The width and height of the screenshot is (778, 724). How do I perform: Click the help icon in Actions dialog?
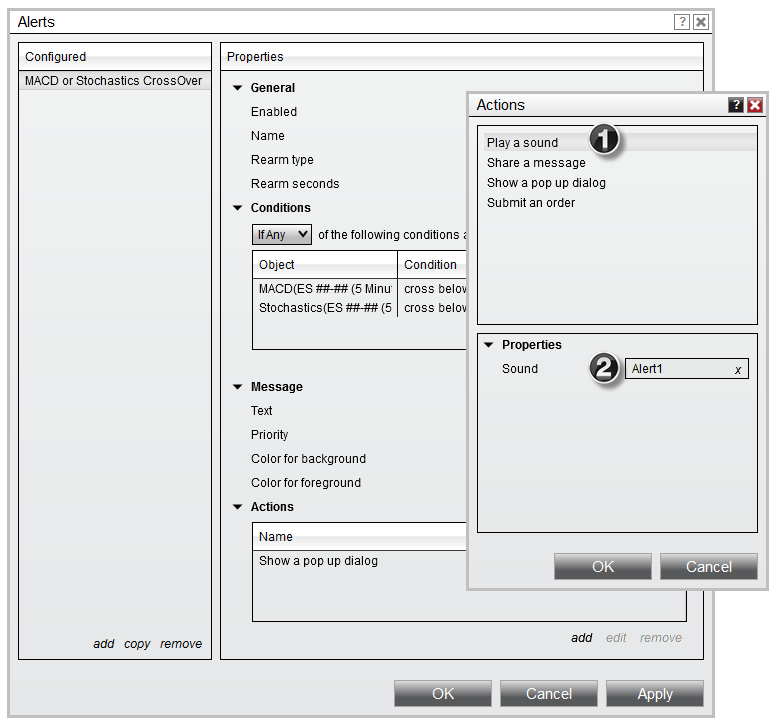tap(736, 105)
